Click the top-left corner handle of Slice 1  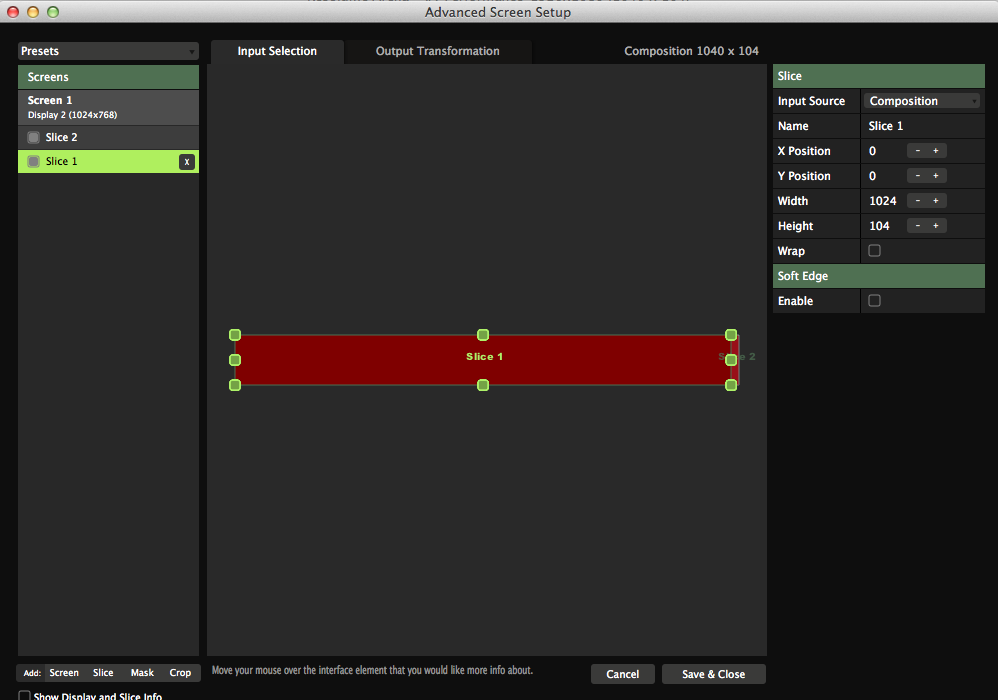coord(235,335)
